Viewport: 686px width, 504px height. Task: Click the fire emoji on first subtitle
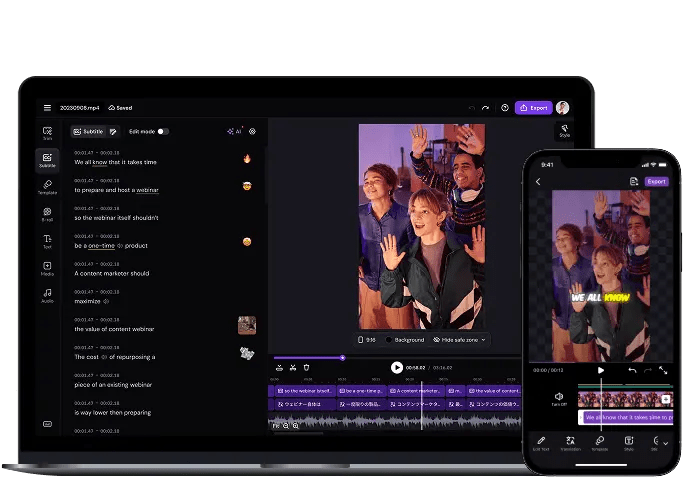point(247,158)
